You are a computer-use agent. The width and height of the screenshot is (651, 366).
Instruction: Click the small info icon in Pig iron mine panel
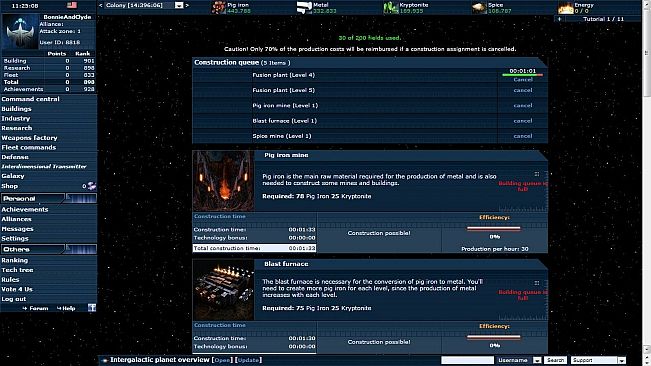tap(536, 174)
